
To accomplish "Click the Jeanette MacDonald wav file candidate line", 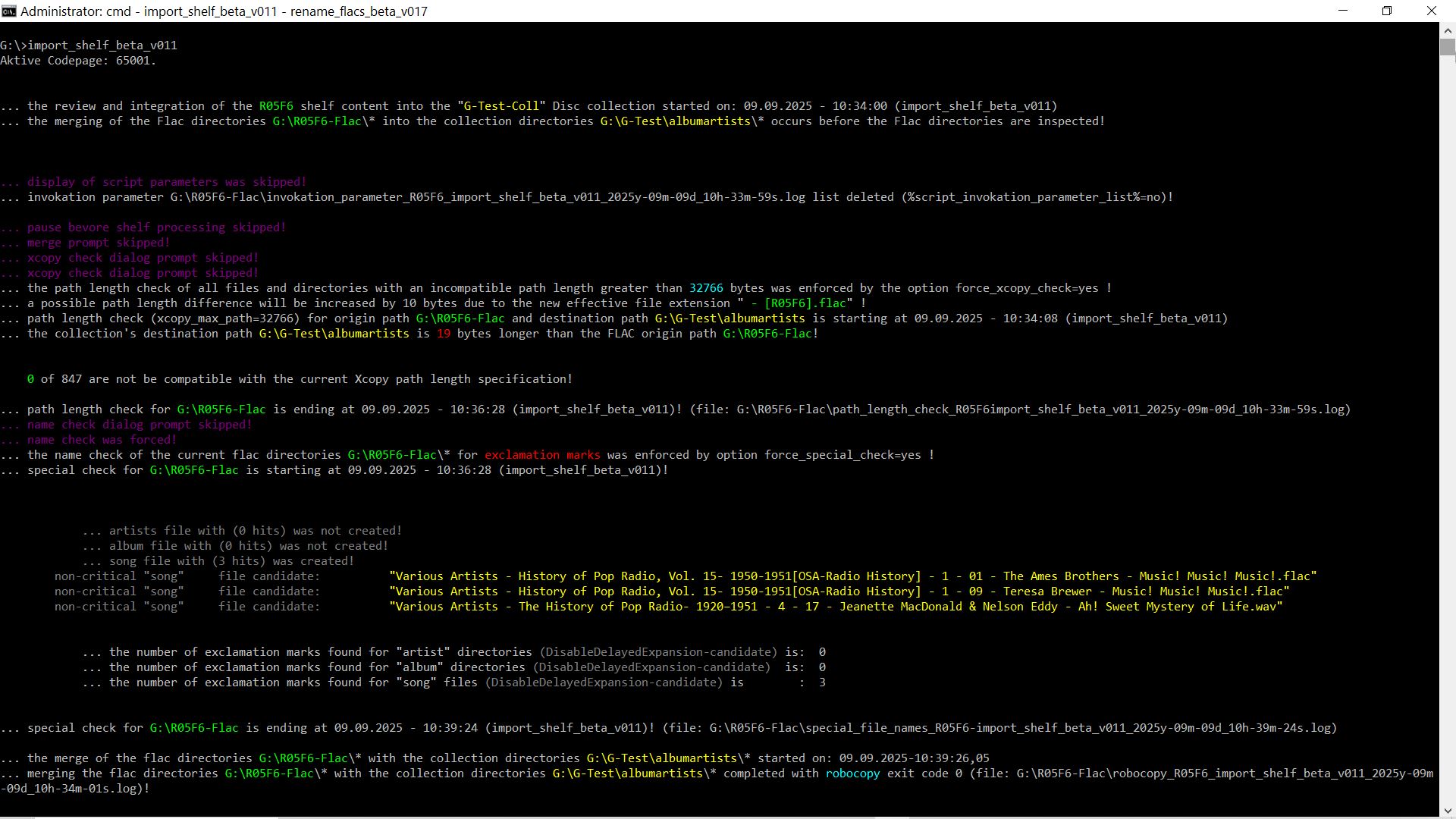I will point(835,607).
